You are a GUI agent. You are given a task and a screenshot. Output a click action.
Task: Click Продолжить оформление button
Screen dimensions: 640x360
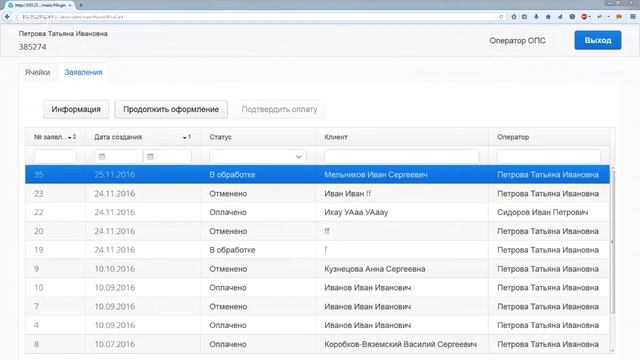coord(171,109)
